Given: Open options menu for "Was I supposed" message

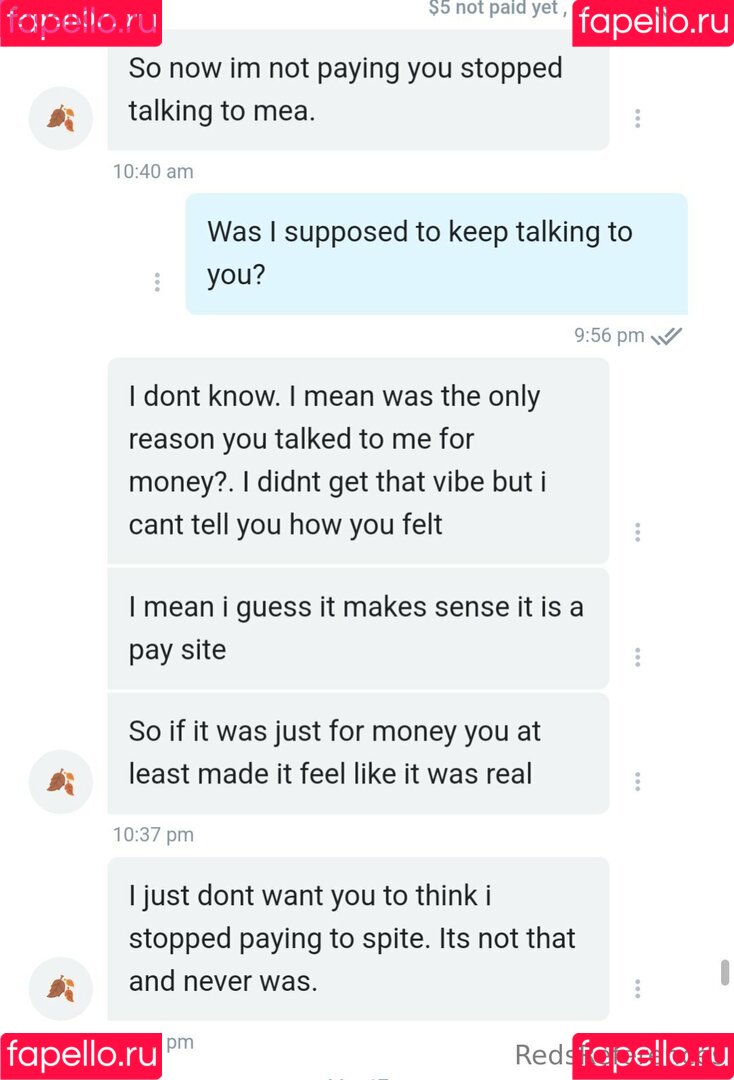Looking at the screenshot, I should pos(157,282).
